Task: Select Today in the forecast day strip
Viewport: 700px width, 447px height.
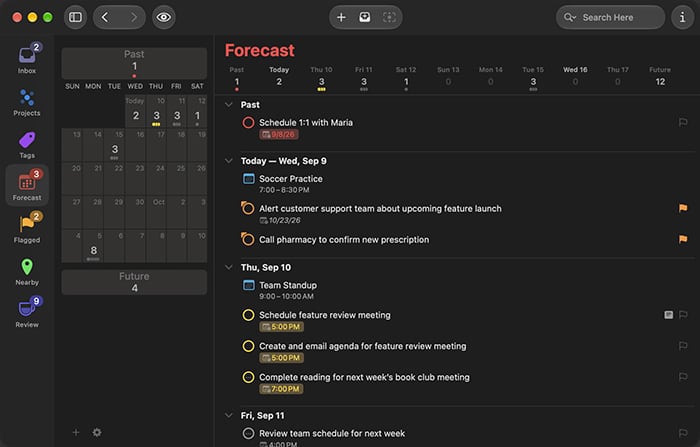Action: pyautogui.click(x=279, y=78)
